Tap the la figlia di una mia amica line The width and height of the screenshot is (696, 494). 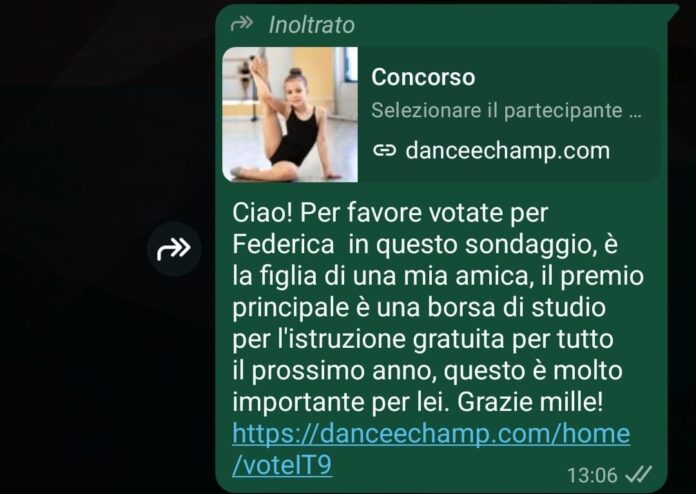pyautogui.click(x=383, y=276)
